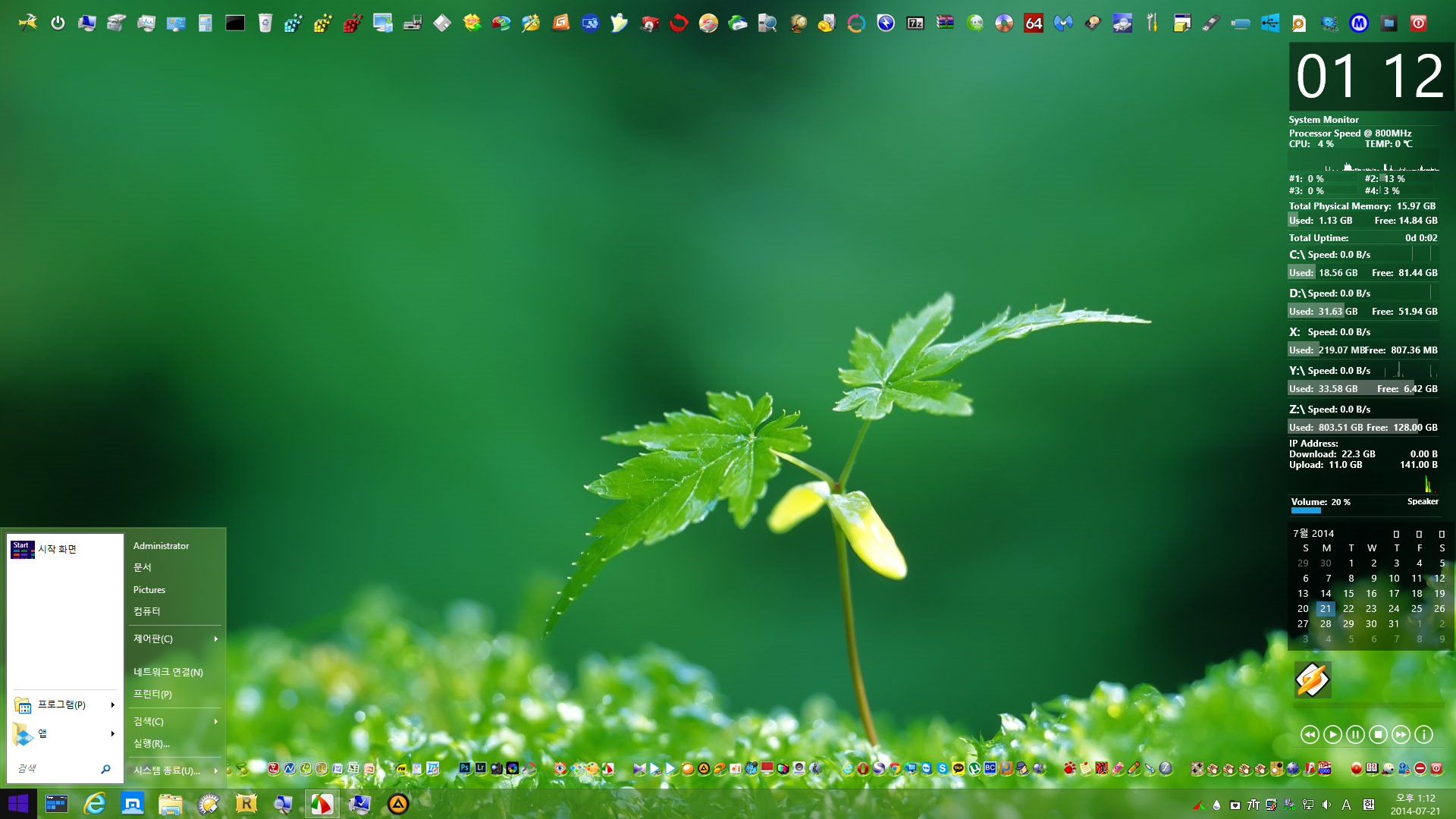Open Photoshop icon in bottom dock
The width and height of the screenshot is (1456, 819).
pyautogui.click(x=465, y=768)
